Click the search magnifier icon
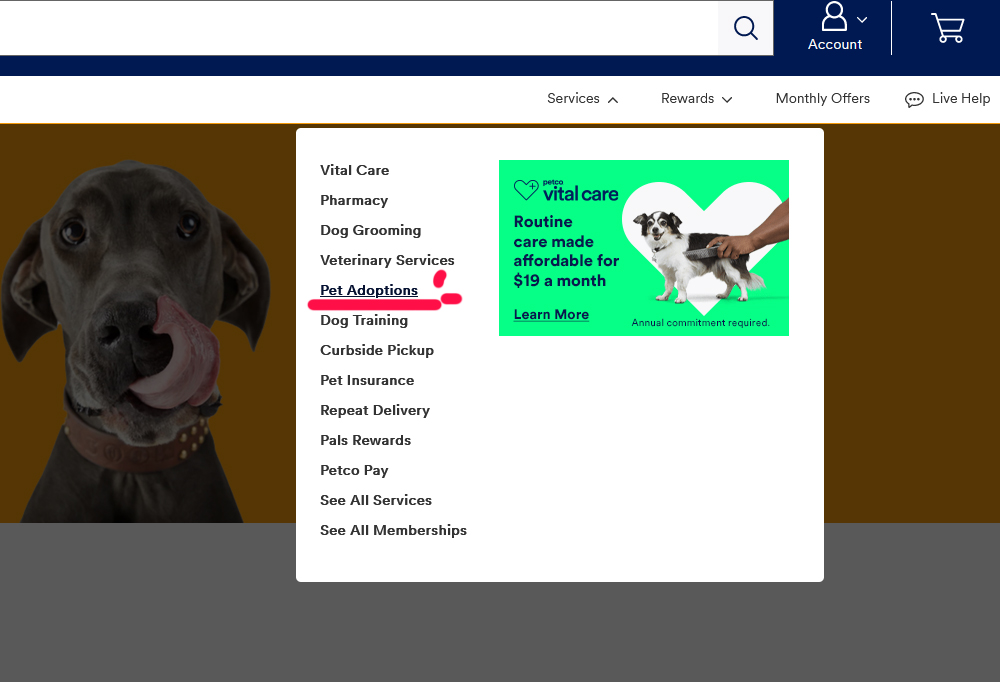 click(746, 28)
